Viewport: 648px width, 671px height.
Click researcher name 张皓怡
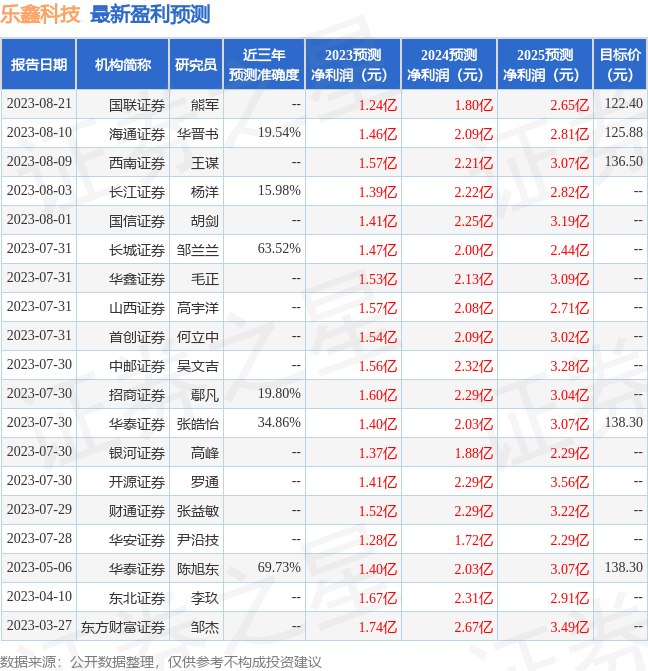coord(198,424)
